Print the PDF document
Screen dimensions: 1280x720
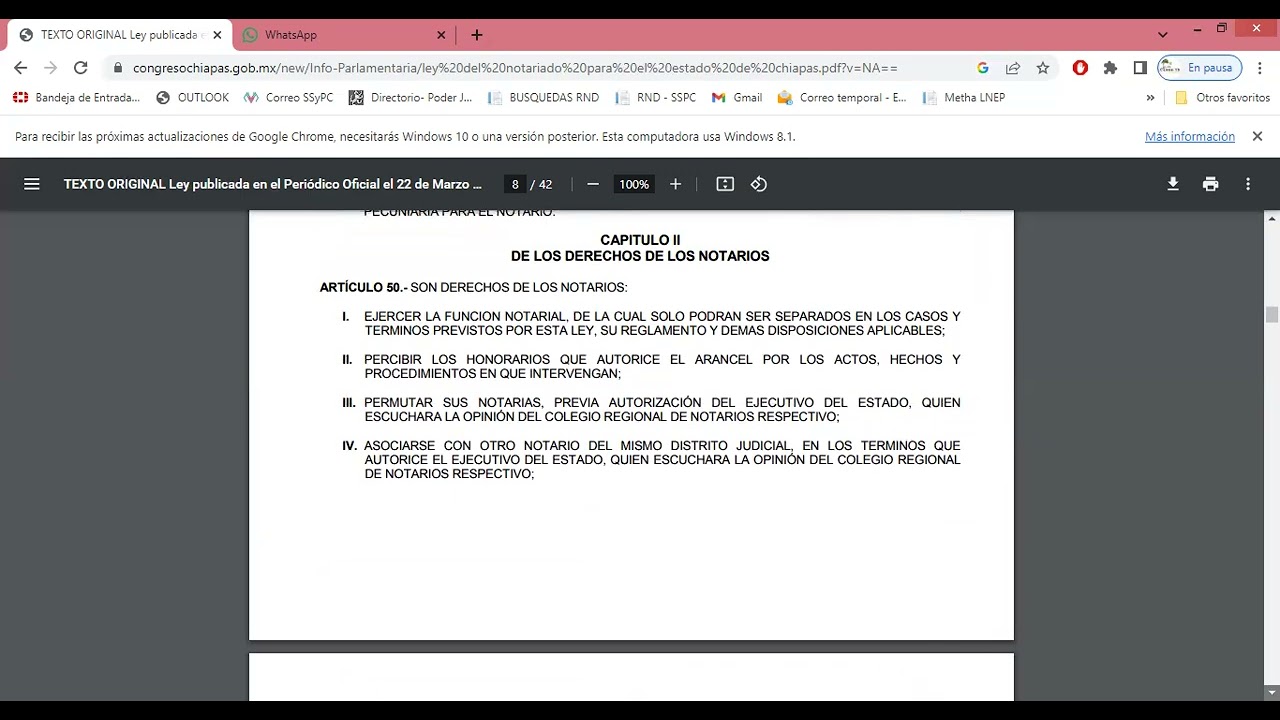tap(1211, 184)
